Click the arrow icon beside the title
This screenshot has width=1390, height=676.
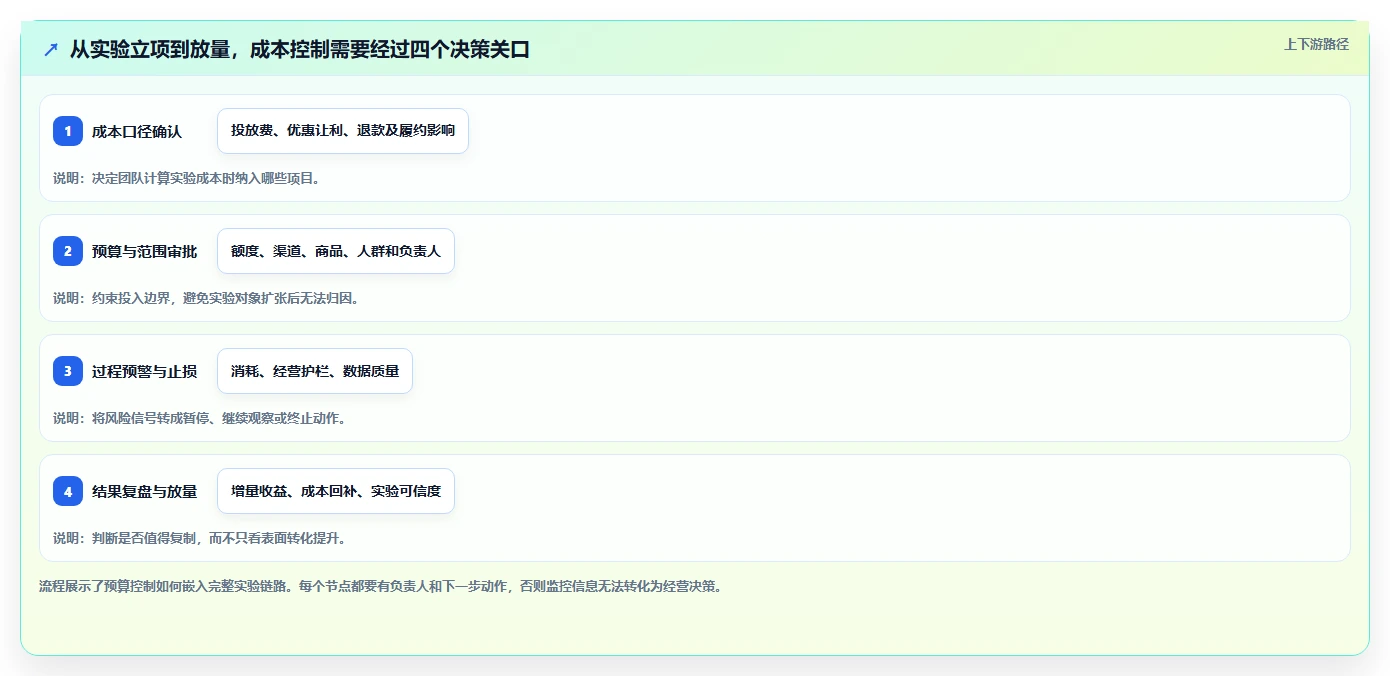[51, 49]
